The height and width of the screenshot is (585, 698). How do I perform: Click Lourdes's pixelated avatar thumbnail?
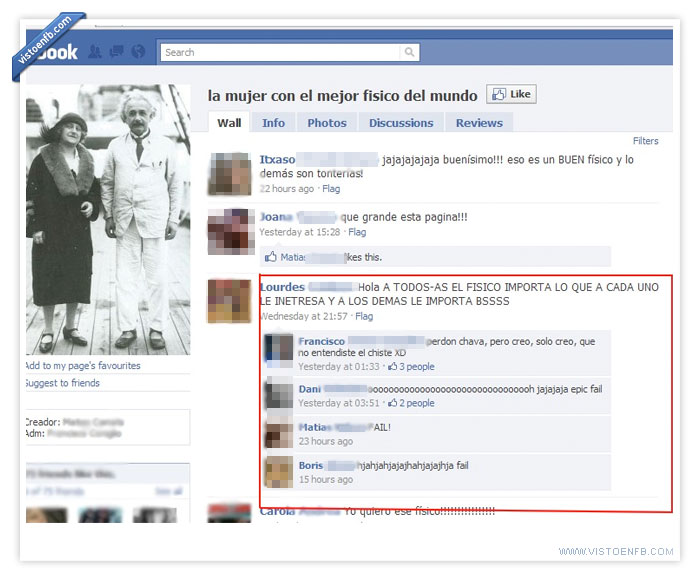tap(230, 301)
